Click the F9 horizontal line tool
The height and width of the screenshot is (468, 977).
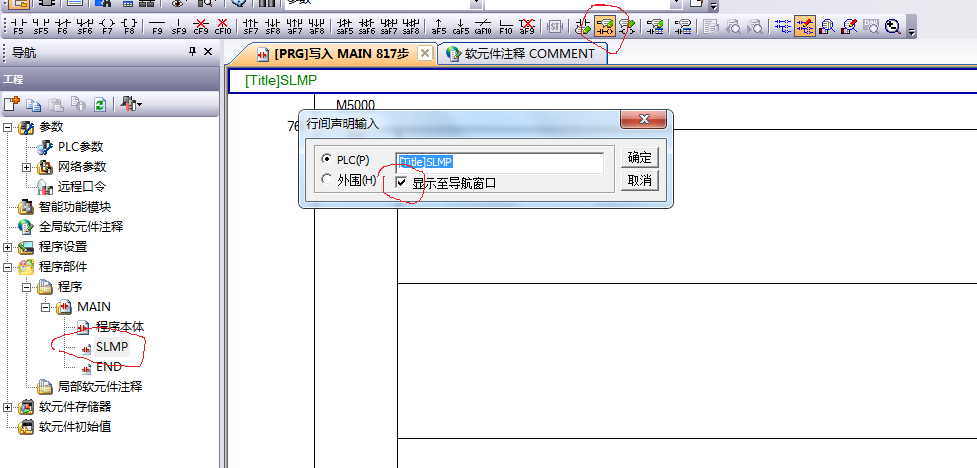pos(158,26)
